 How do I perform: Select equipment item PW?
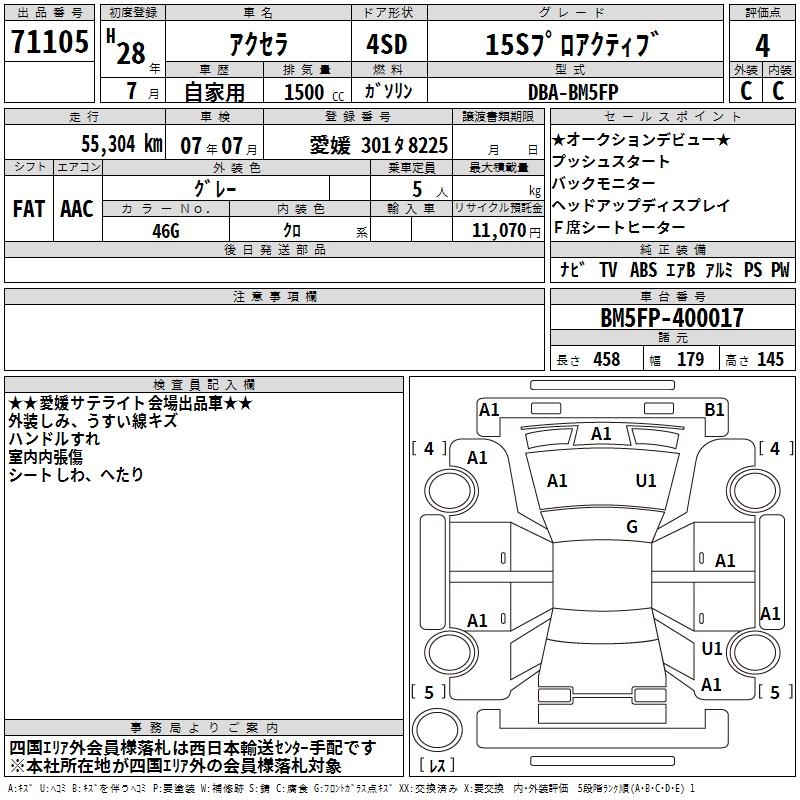[780, 269]
